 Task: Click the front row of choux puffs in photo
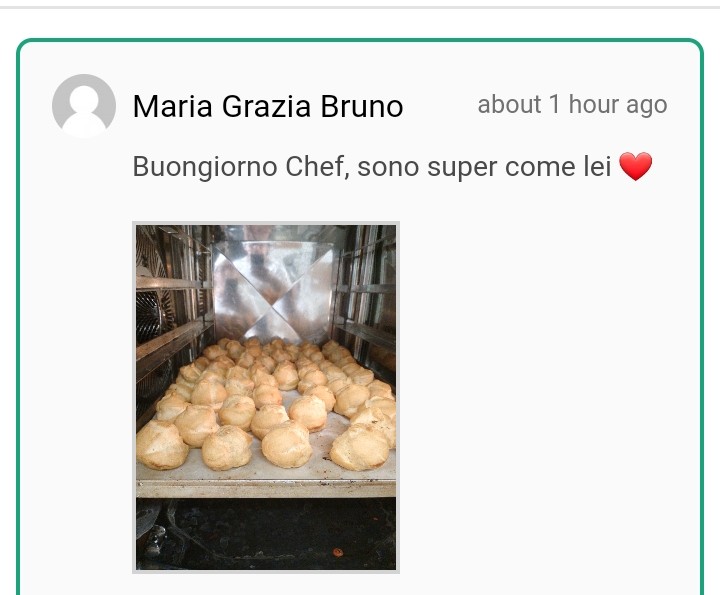pos(262,445)
